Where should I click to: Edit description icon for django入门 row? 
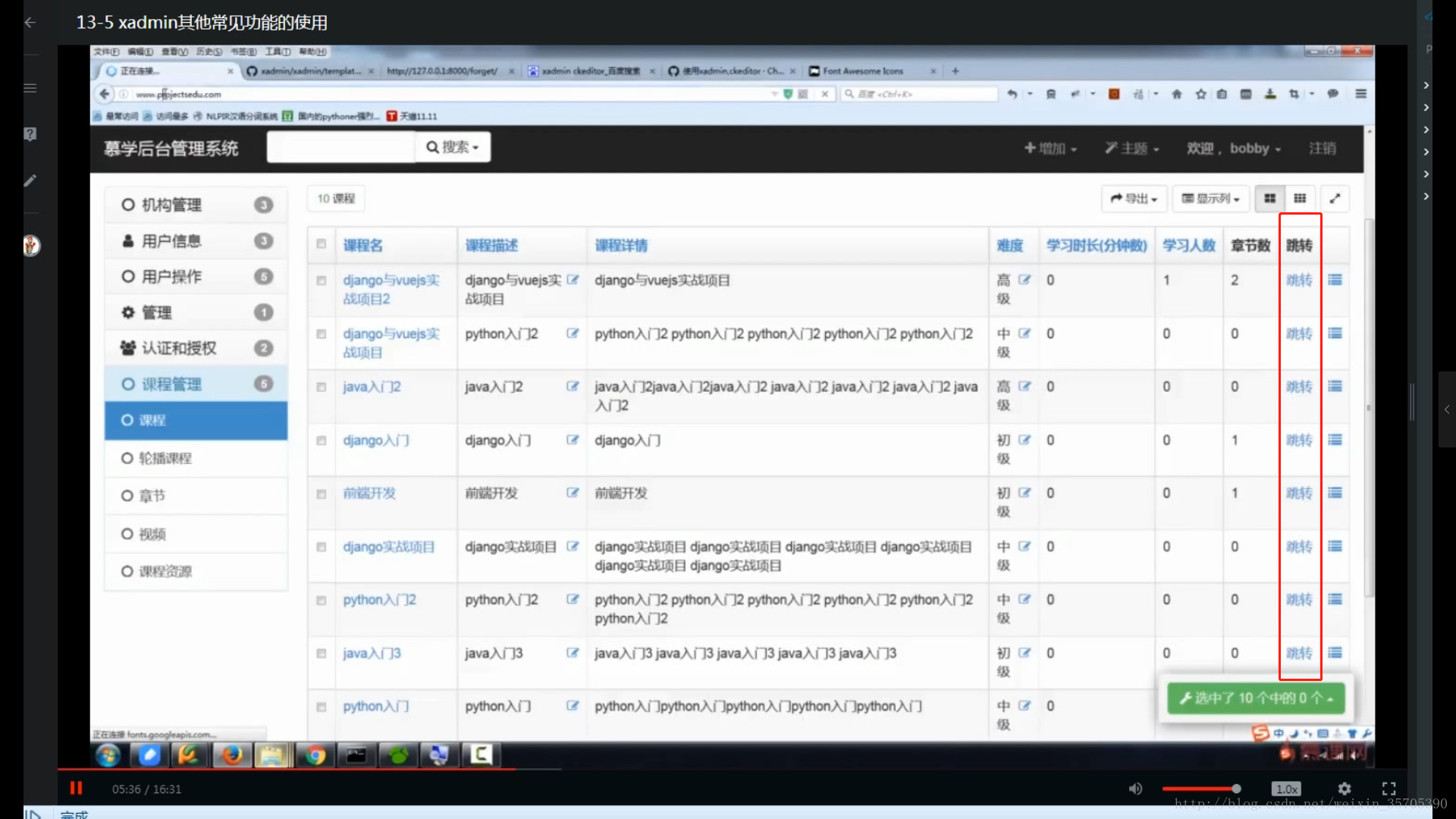point(573,440)
